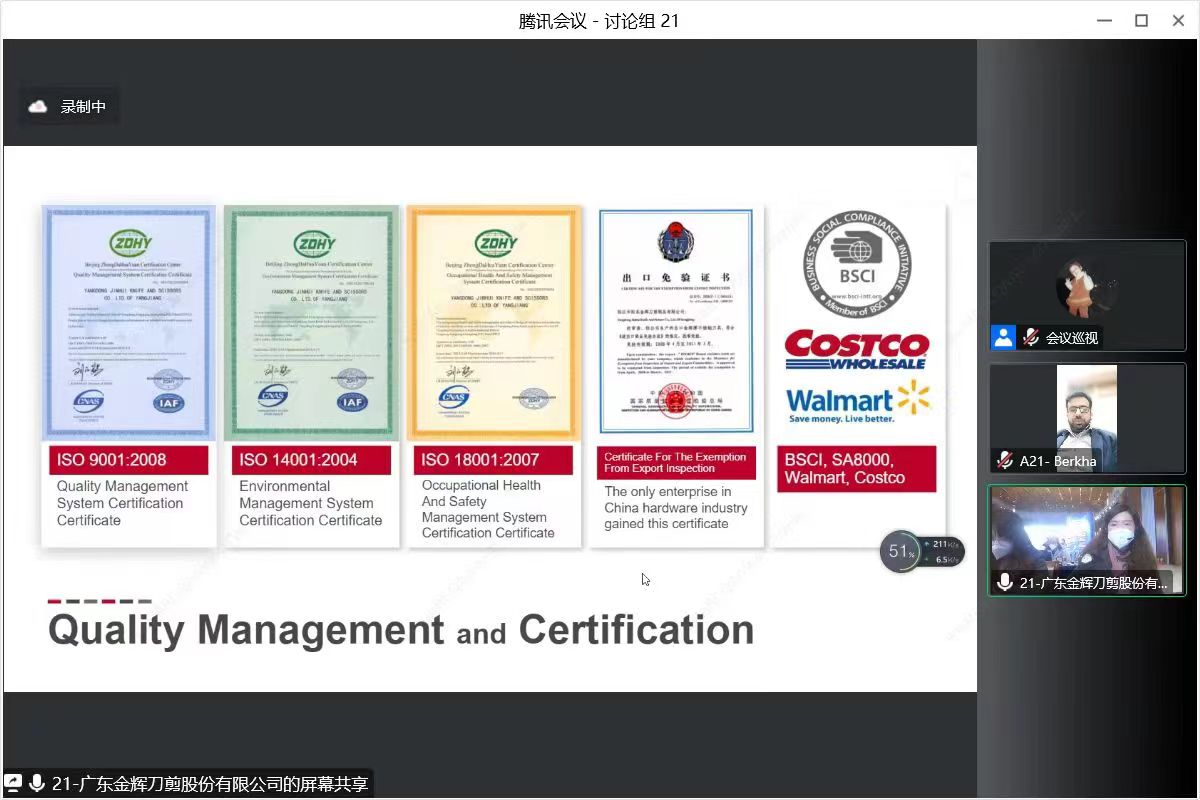Click the ISO 14001:2004 certificate image
This screenshot has height=800, width=1200.
pyautogui.click(x=311, y=323)
